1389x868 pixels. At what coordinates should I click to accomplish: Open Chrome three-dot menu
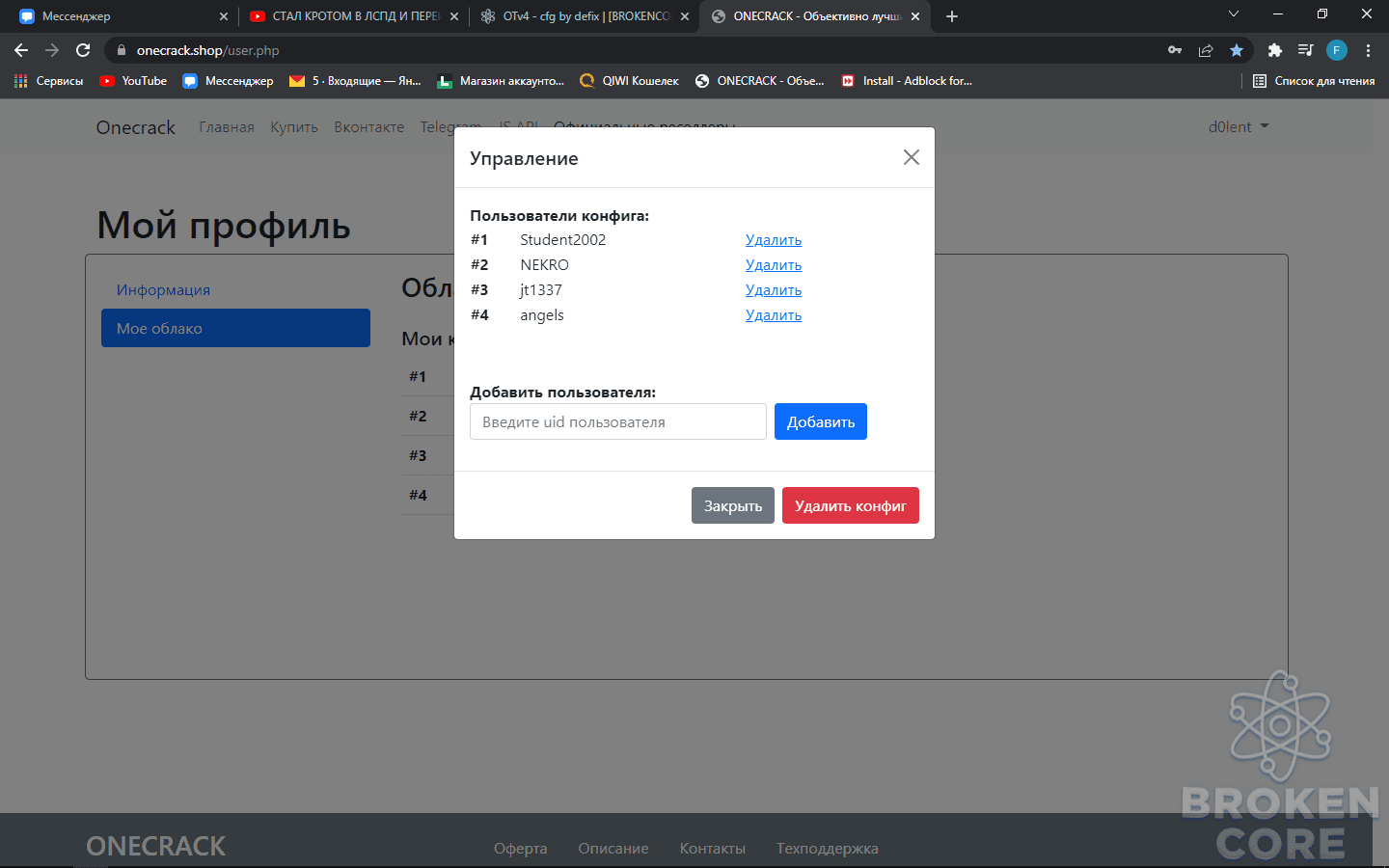pos(1368,50)
